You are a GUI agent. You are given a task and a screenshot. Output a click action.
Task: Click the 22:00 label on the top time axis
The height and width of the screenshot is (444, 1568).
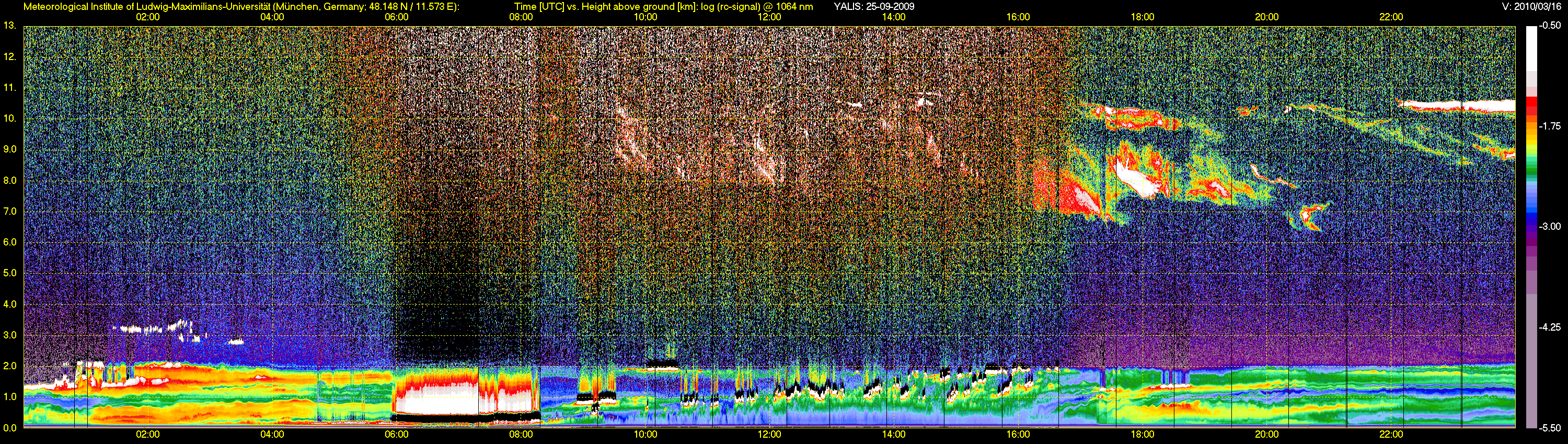(x=1391, y=17)
